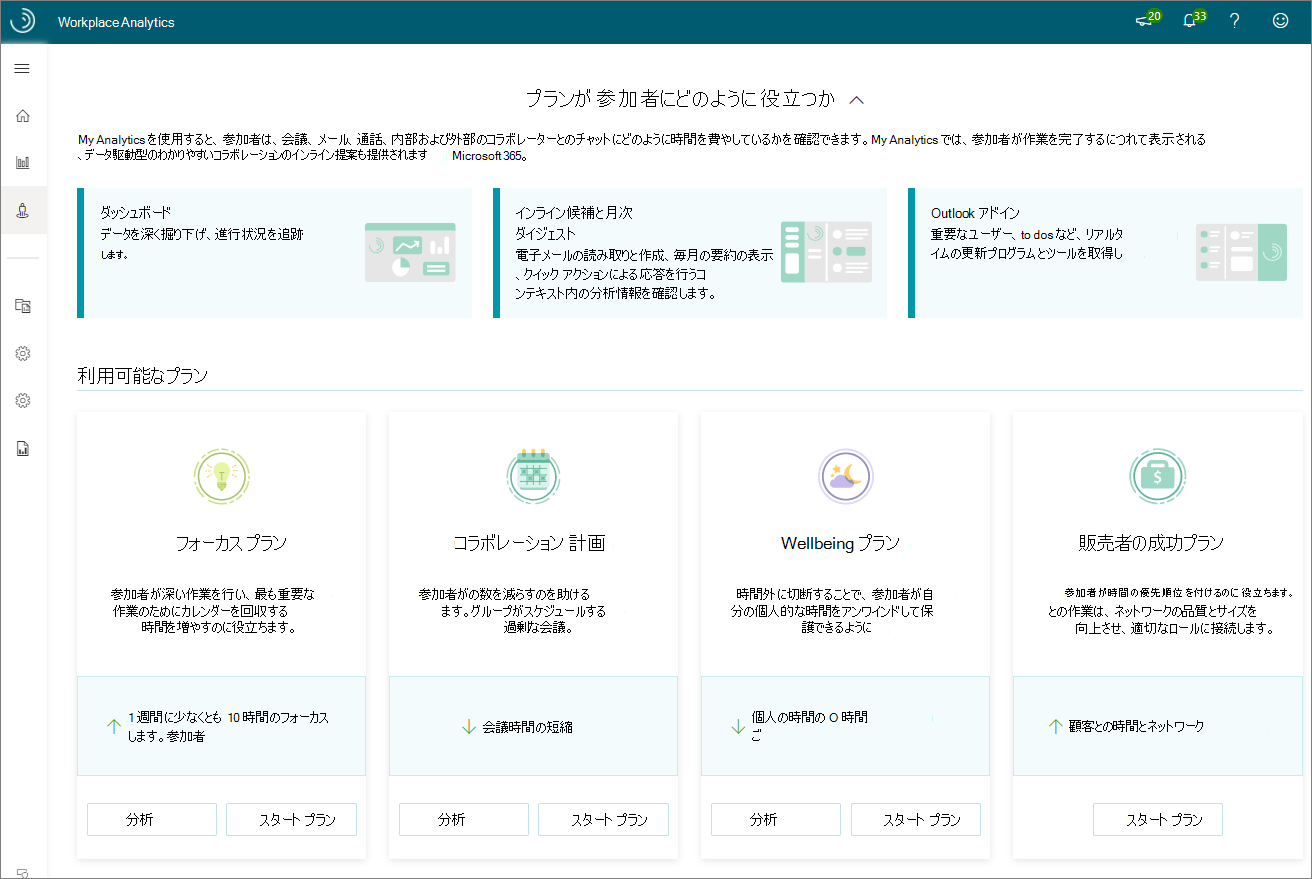This screenshot has height=879, width=1312.
Task: Click the Wellbeing プラン title
Action: pyautogui.click(x=840, y=543)
